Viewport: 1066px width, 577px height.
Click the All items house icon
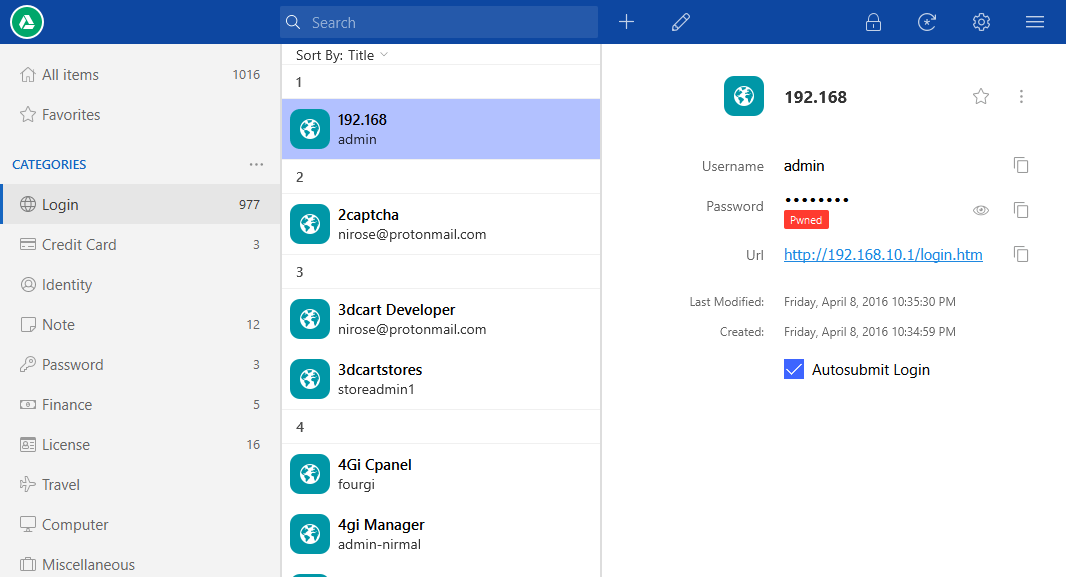click(x=27, y=75)
